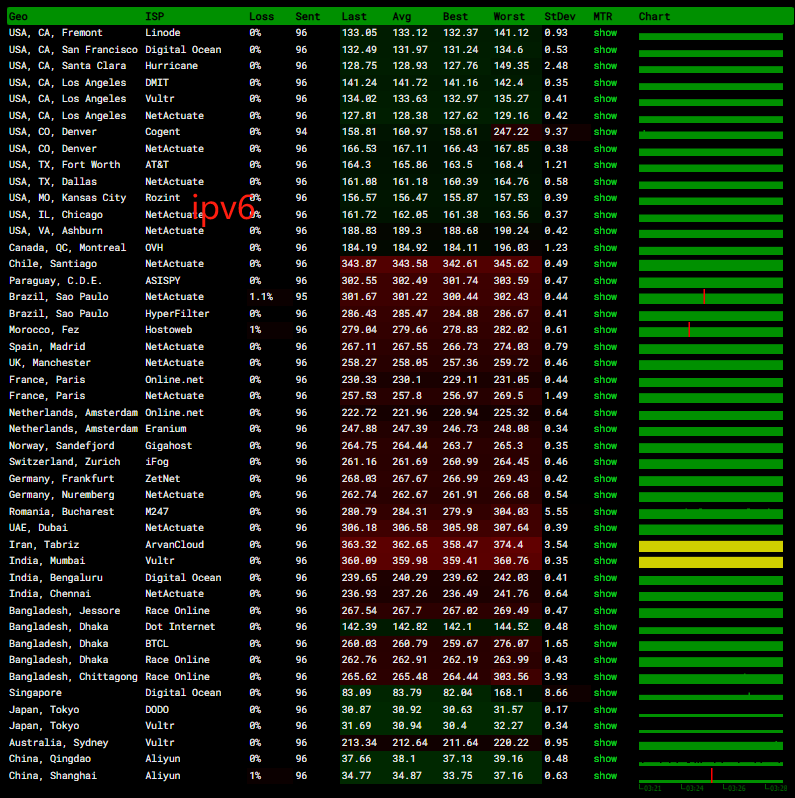The width and height of the screenshot is (795, 798).
Task: Click red spike in Shanghai Aliyun chart
Action: tap(711, 775)
